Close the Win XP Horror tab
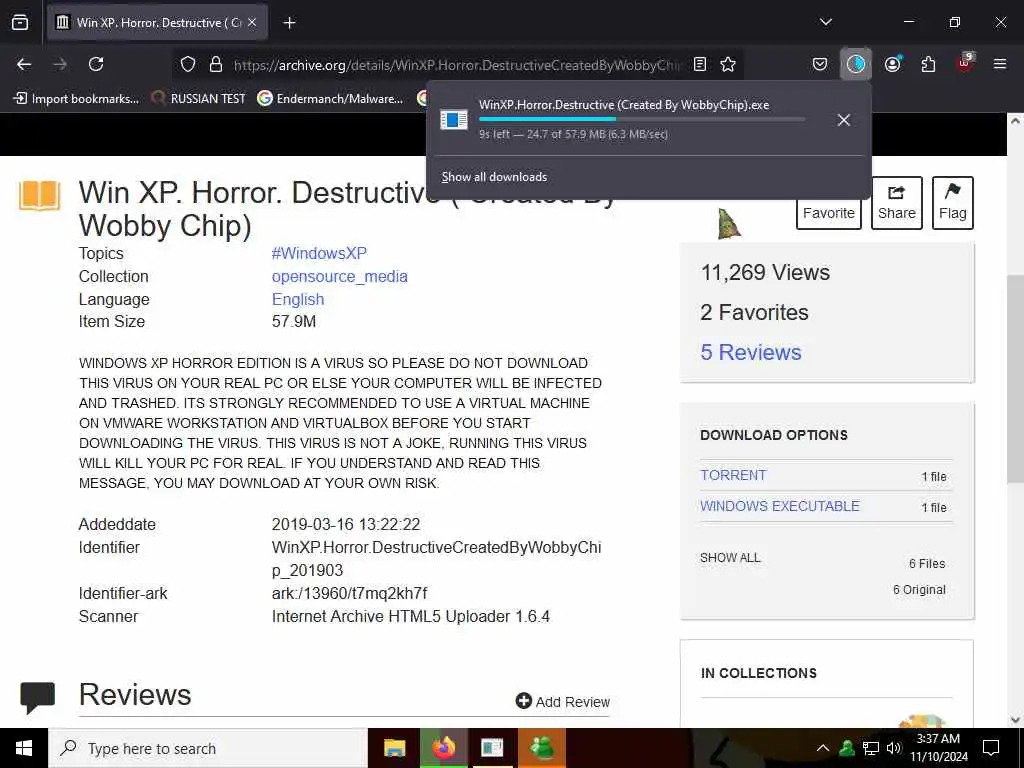 (x=252, y=22)
